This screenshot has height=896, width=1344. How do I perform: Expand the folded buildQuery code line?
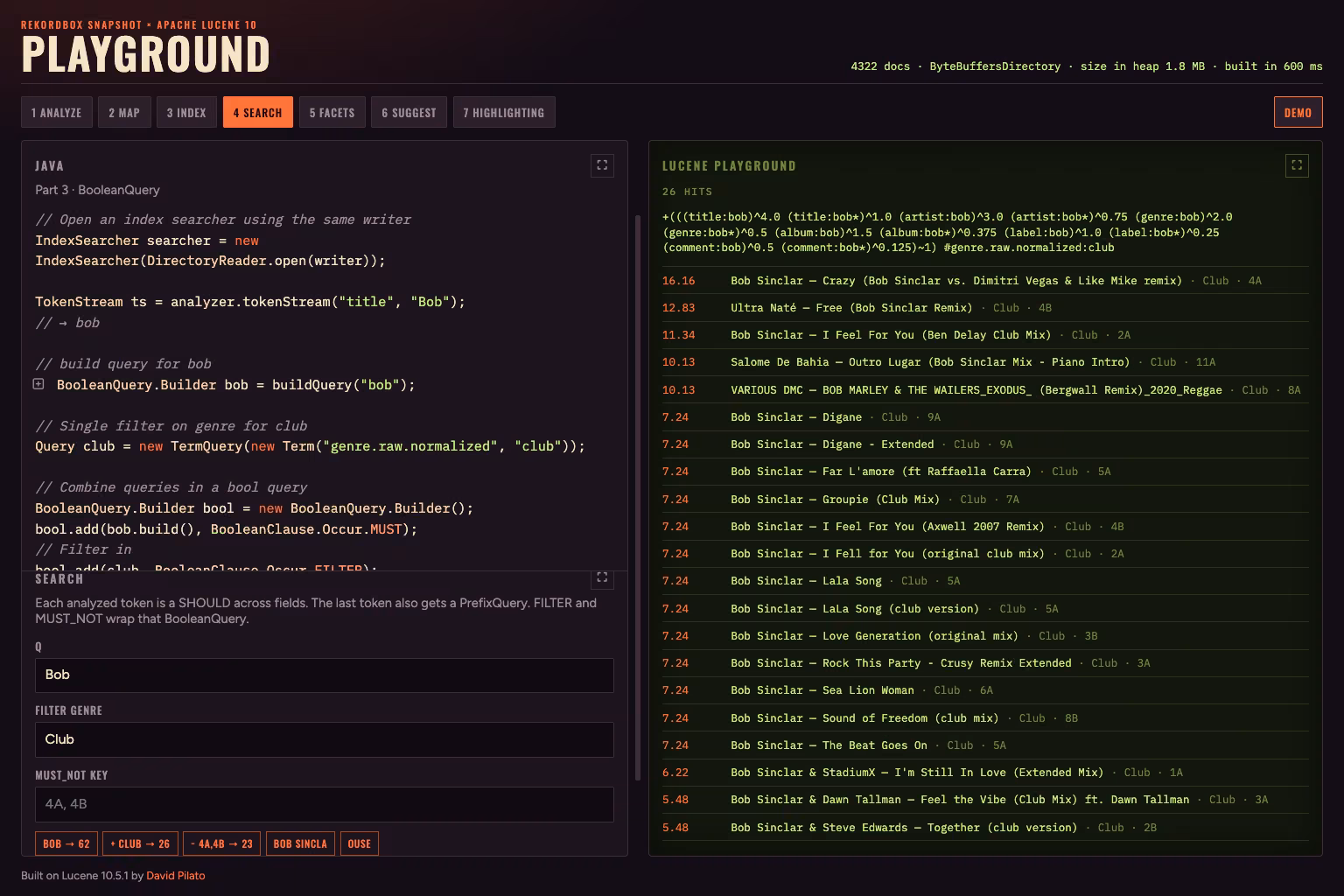click(x=38, y=384)
